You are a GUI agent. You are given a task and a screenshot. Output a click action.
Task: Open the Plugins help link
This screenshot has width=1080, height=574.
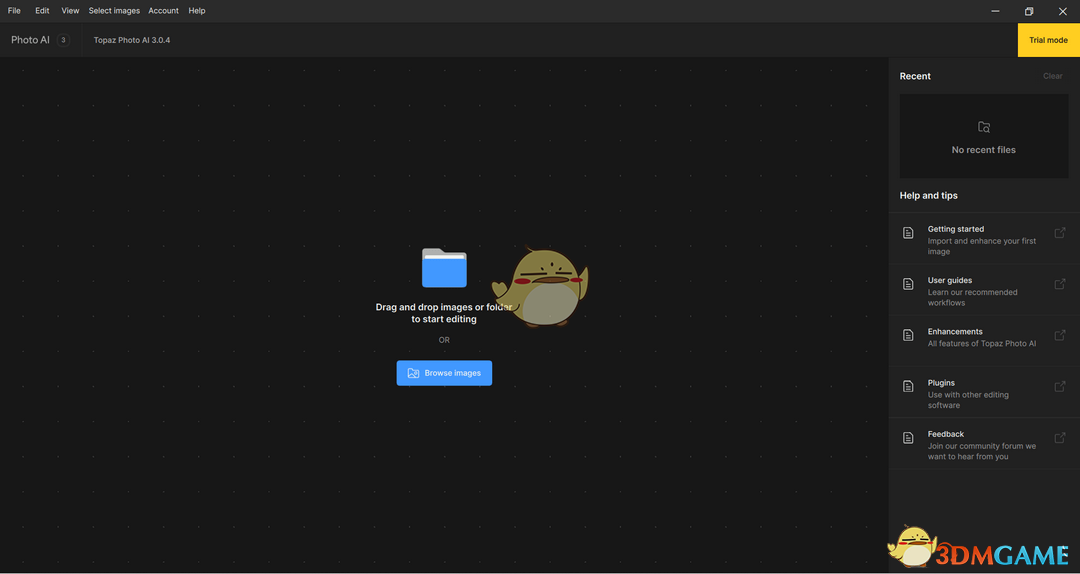point(984,392)
